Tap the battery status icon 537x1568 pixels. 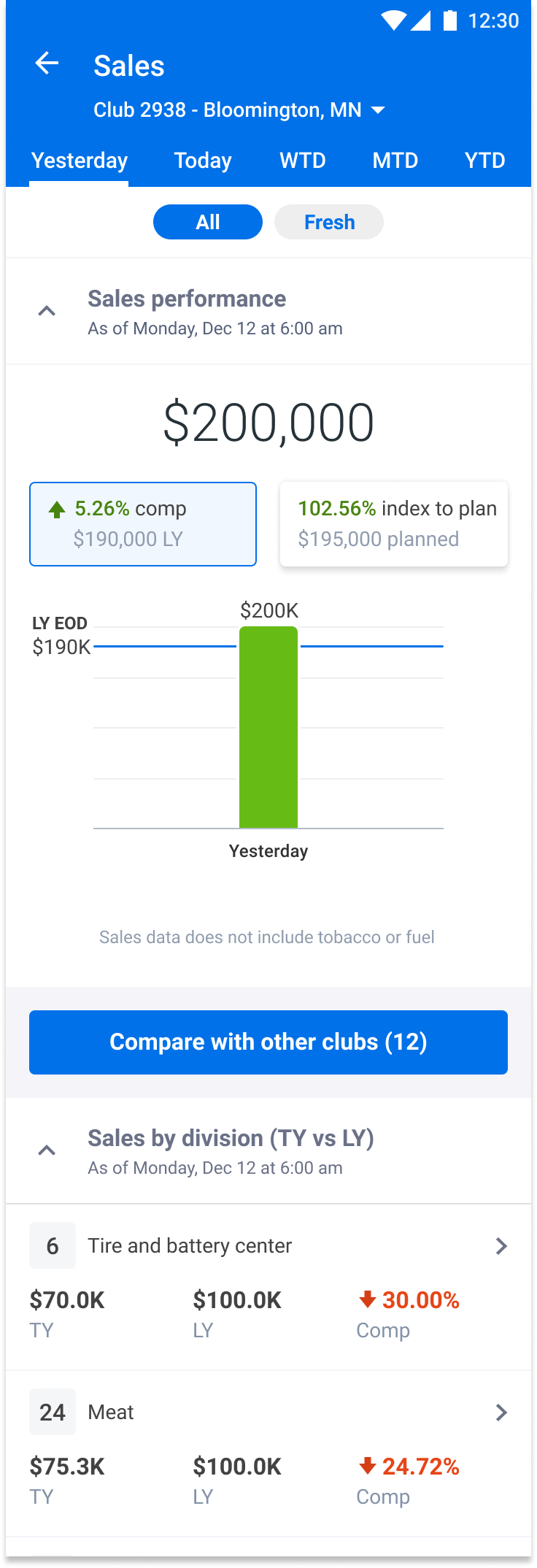(x=450, y=20)
